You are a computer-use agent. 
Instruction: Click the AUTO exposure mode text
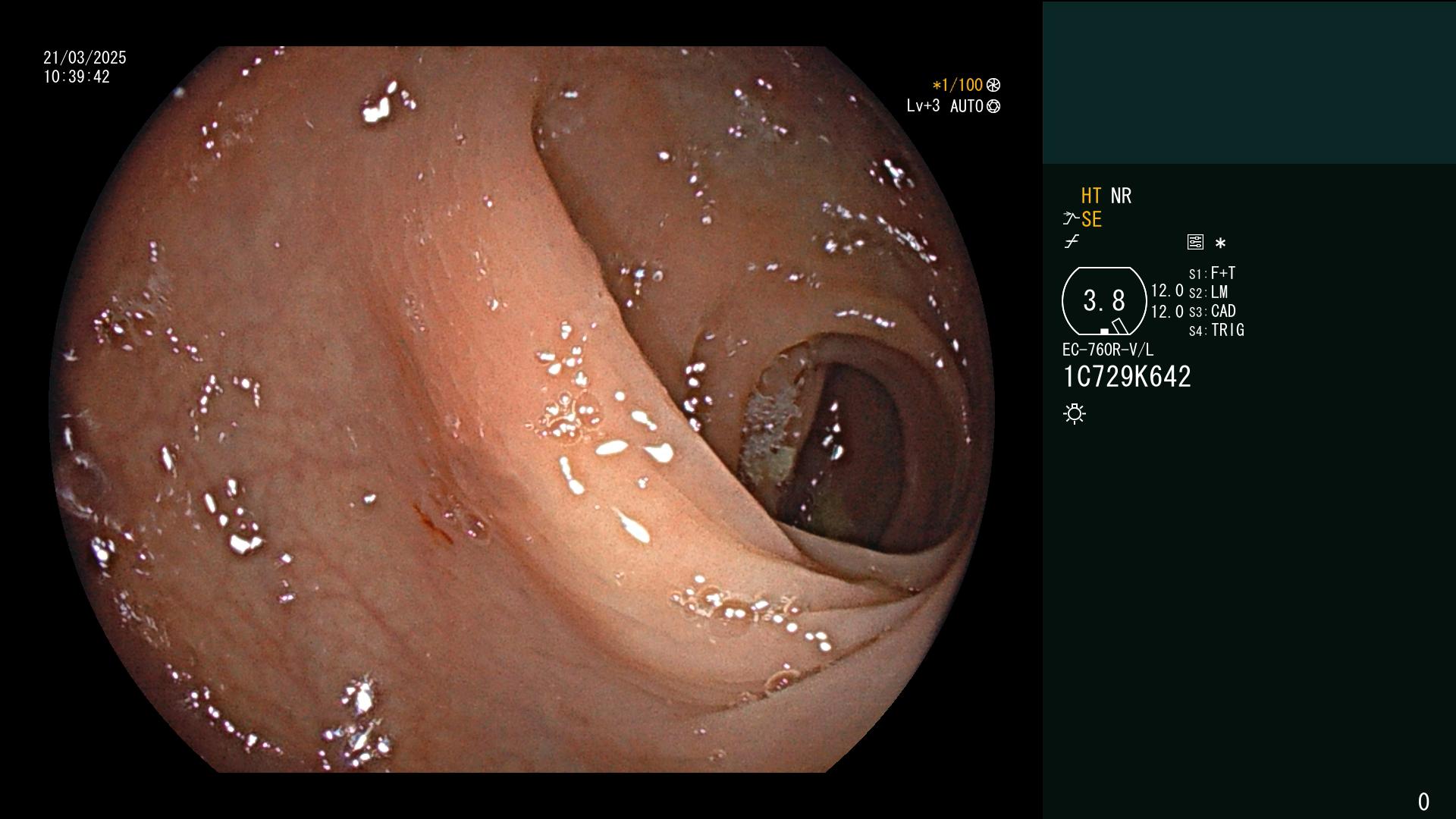click(967, 106)
